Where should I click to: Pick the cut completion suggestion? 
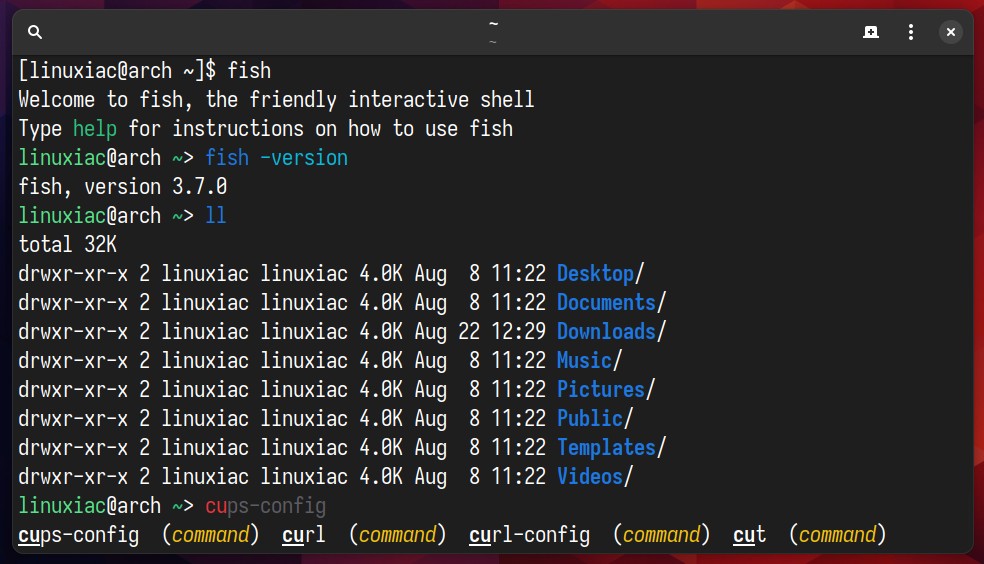click(x=749, y=535)
